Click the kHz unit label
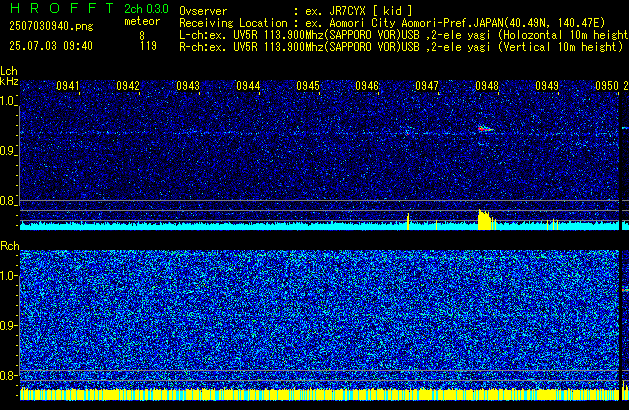The height and width of the screenshot is (410, 629). (x=9, y=81)
